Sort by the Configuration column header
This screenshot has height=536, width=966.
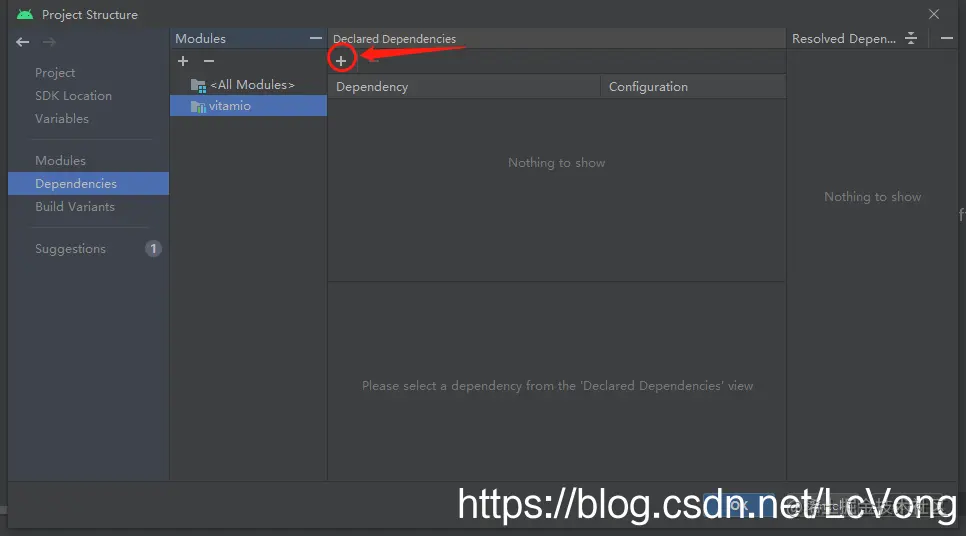(693, 87)
